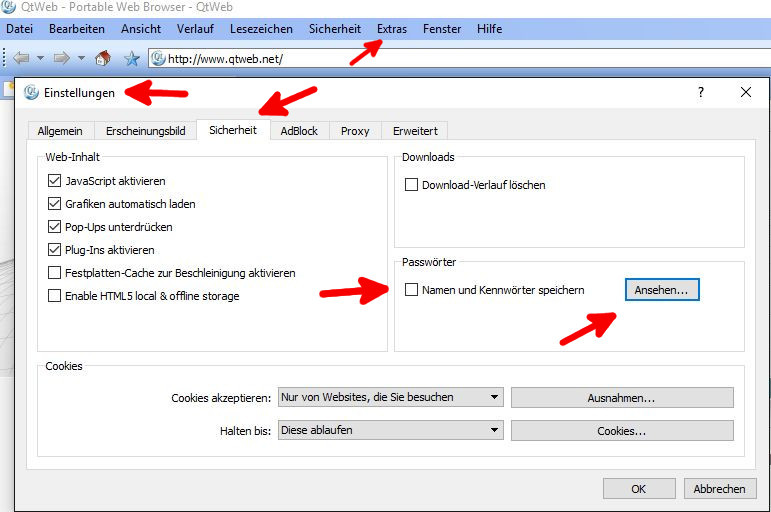Disable the JavaScript aktivieren checkbox
Viewport: 771px width, 512px height.
[55, 181]
